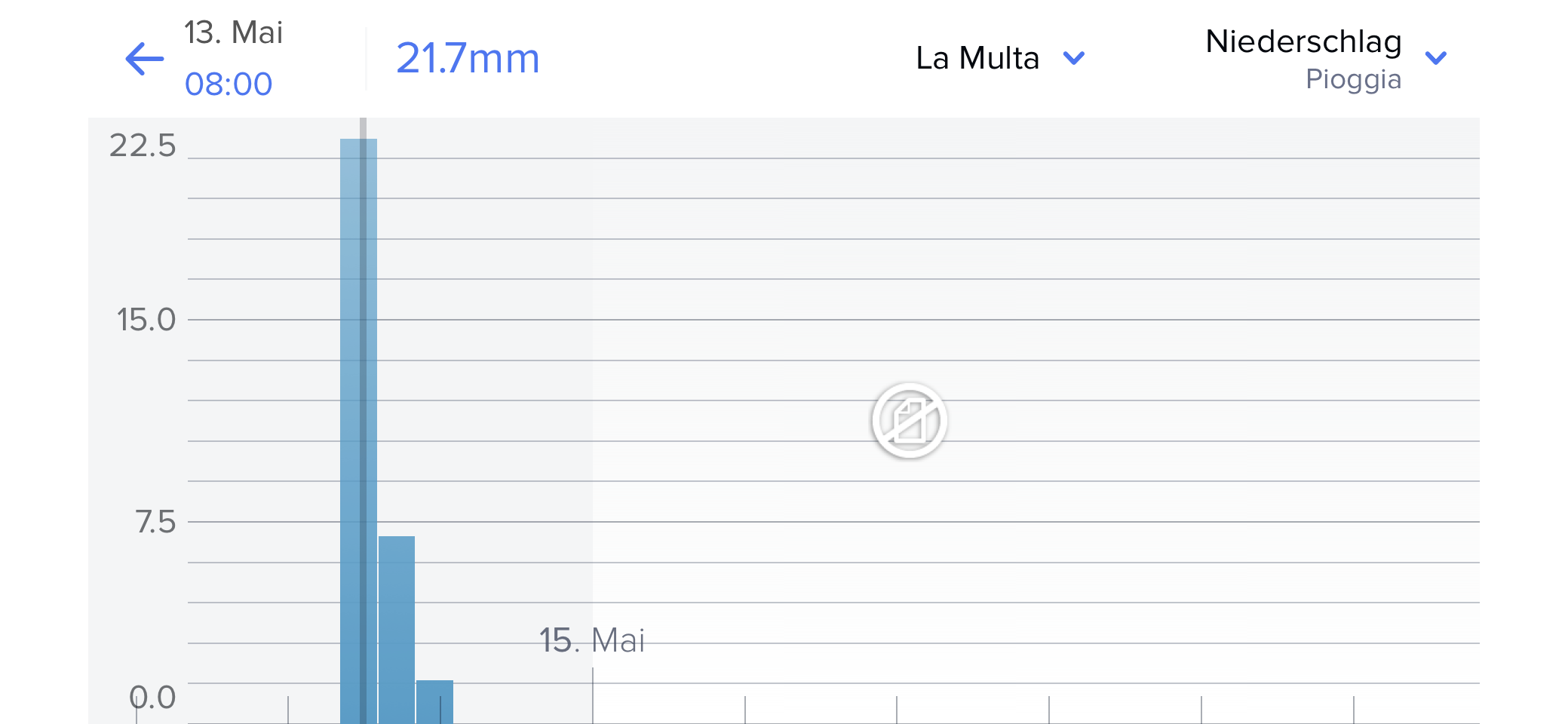
Task: Tap the 08:00 time label
Action: tap(229, 84)
